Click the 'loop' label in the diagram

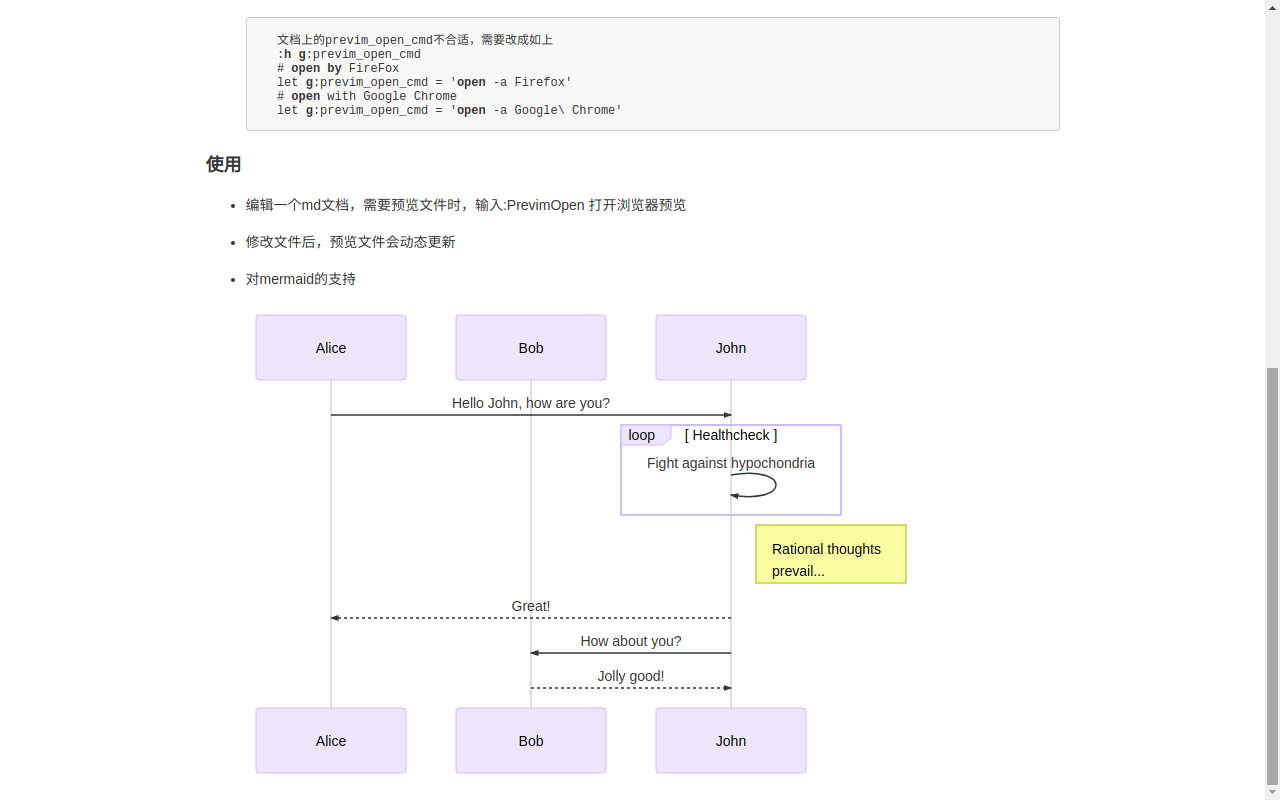[x=642, y=435]
